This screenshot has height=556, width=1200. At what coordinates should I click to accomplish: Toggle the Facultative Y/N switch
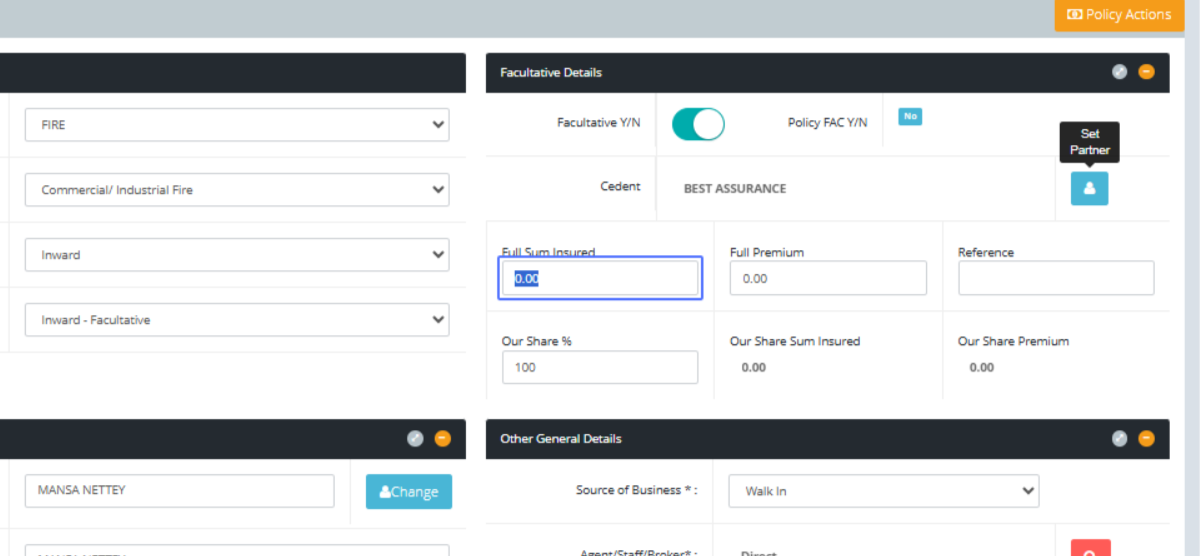tap(698, 124)
